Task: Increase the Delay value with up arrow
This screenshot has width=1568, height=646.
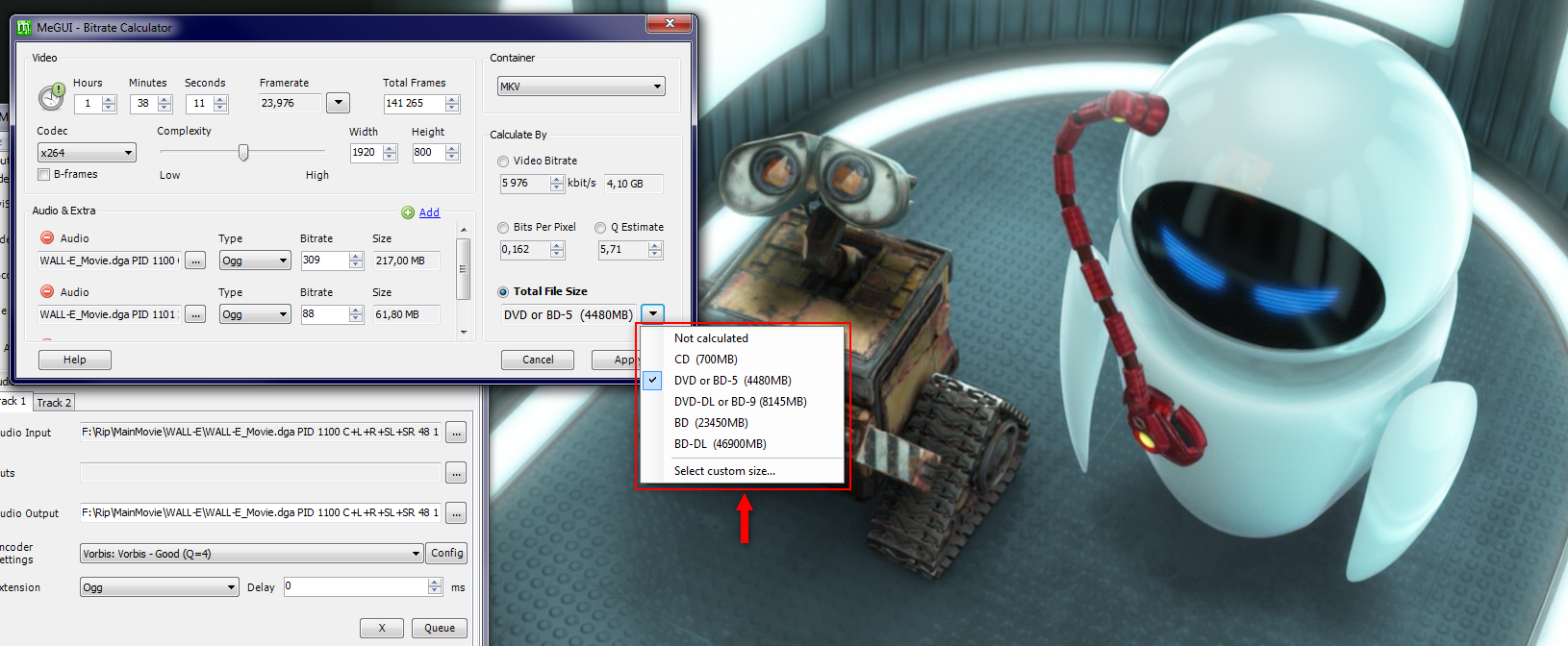Action: pyautogui.click(x=435, y=583)
